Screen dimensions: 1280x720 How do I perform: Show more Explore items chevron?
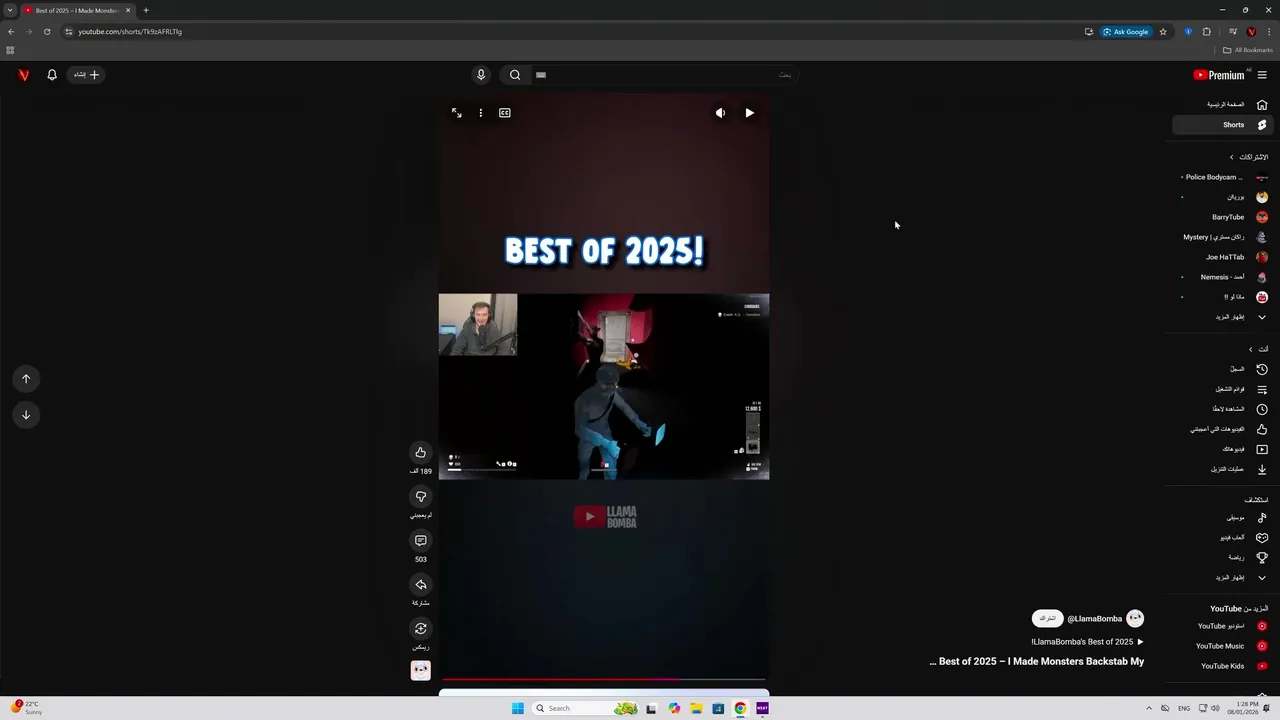point(1262,578)
